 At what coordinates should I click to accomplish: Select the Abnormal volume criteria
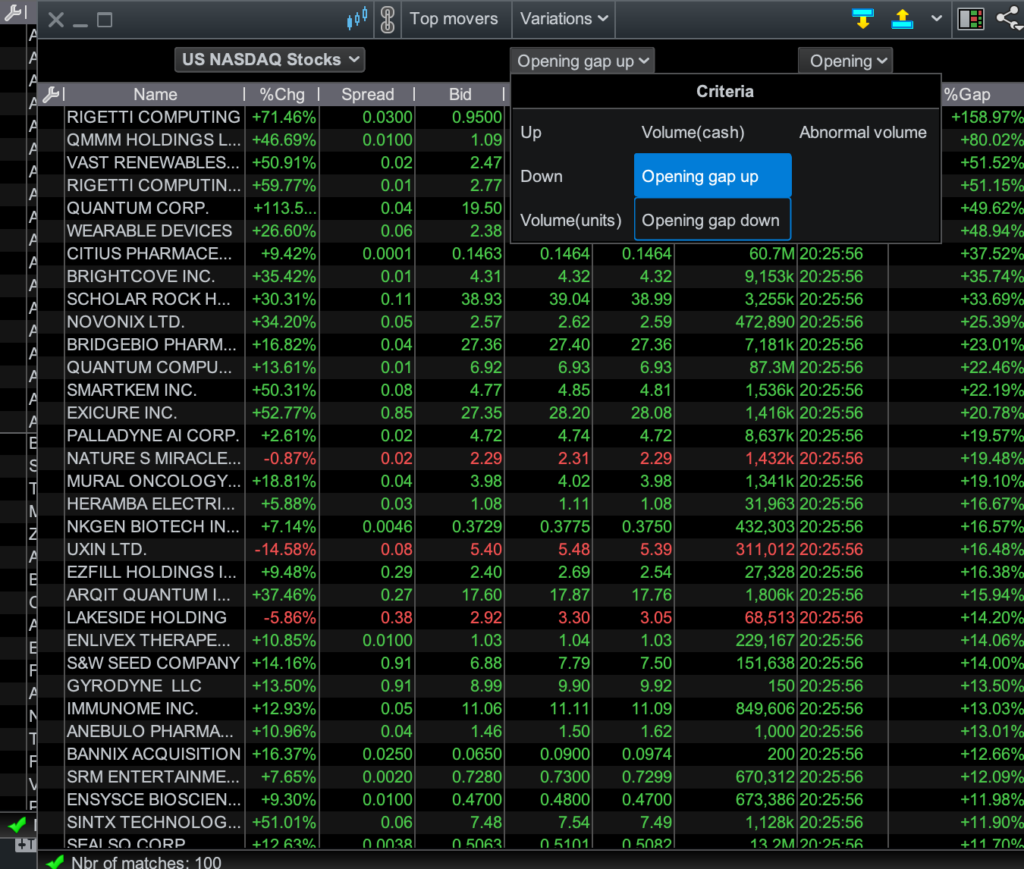pos(863,133)
